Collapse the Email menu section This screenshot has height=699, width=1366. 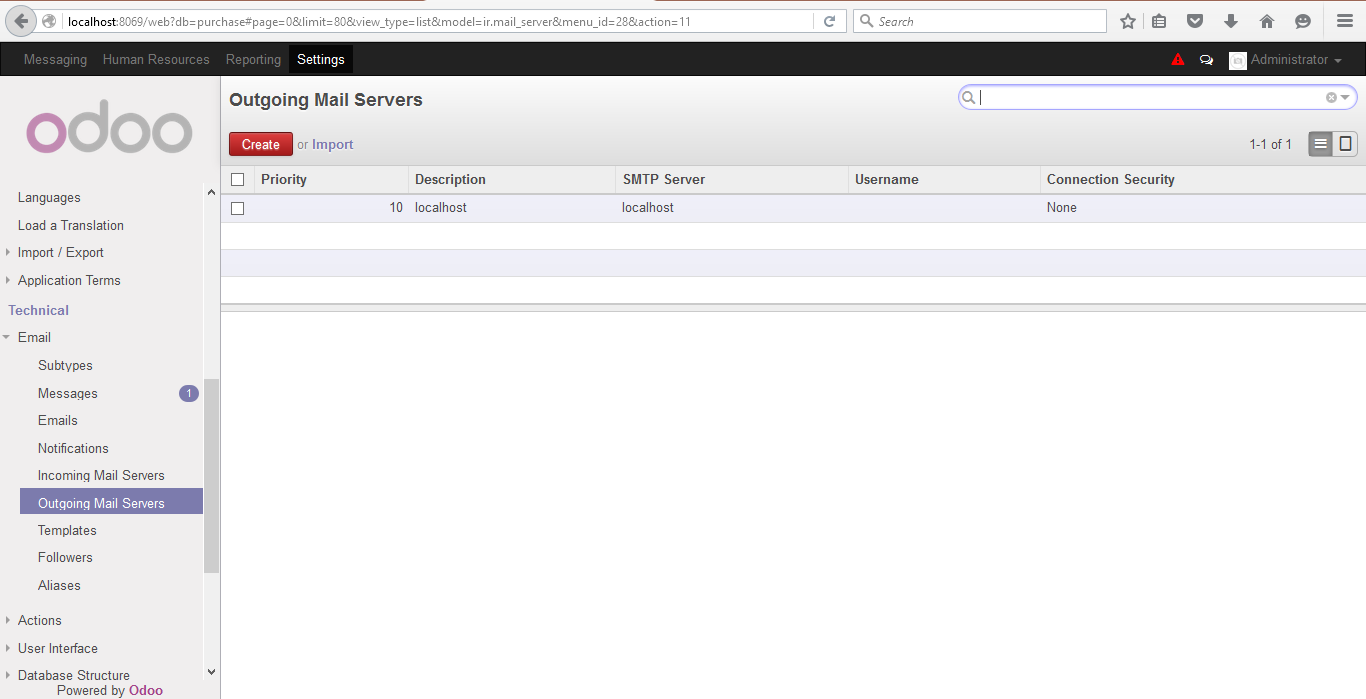(34, 338)
